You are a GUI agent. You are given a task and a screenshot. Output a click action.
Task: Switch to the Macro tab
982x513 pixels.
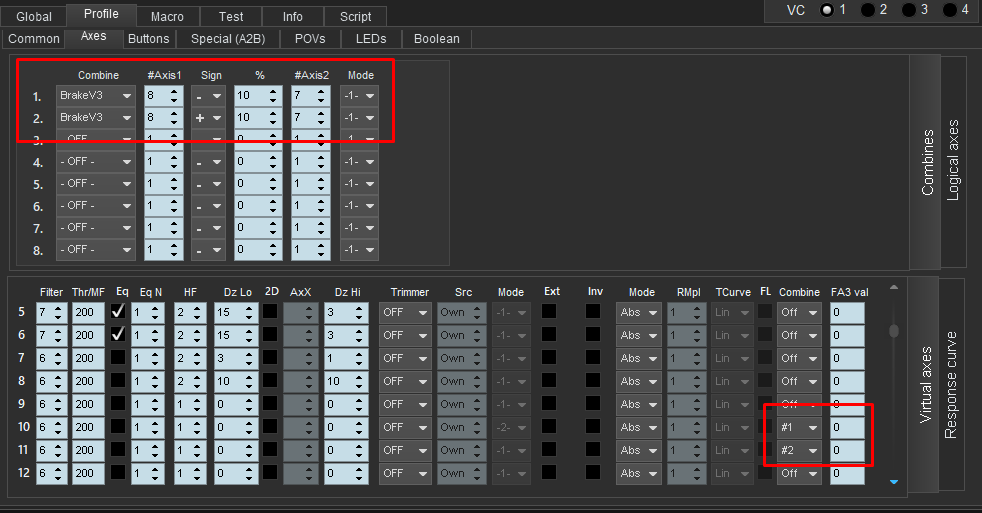(167, 16)
